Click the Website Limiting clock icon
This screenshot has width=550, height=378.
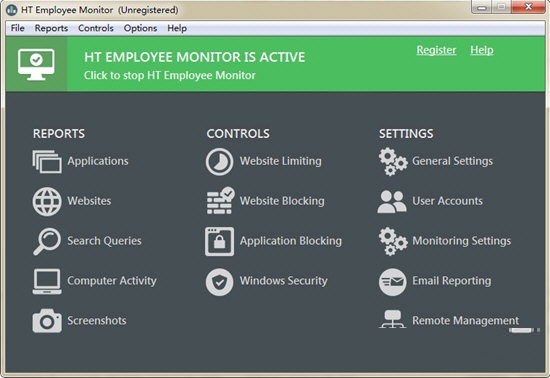pos(219,162)
